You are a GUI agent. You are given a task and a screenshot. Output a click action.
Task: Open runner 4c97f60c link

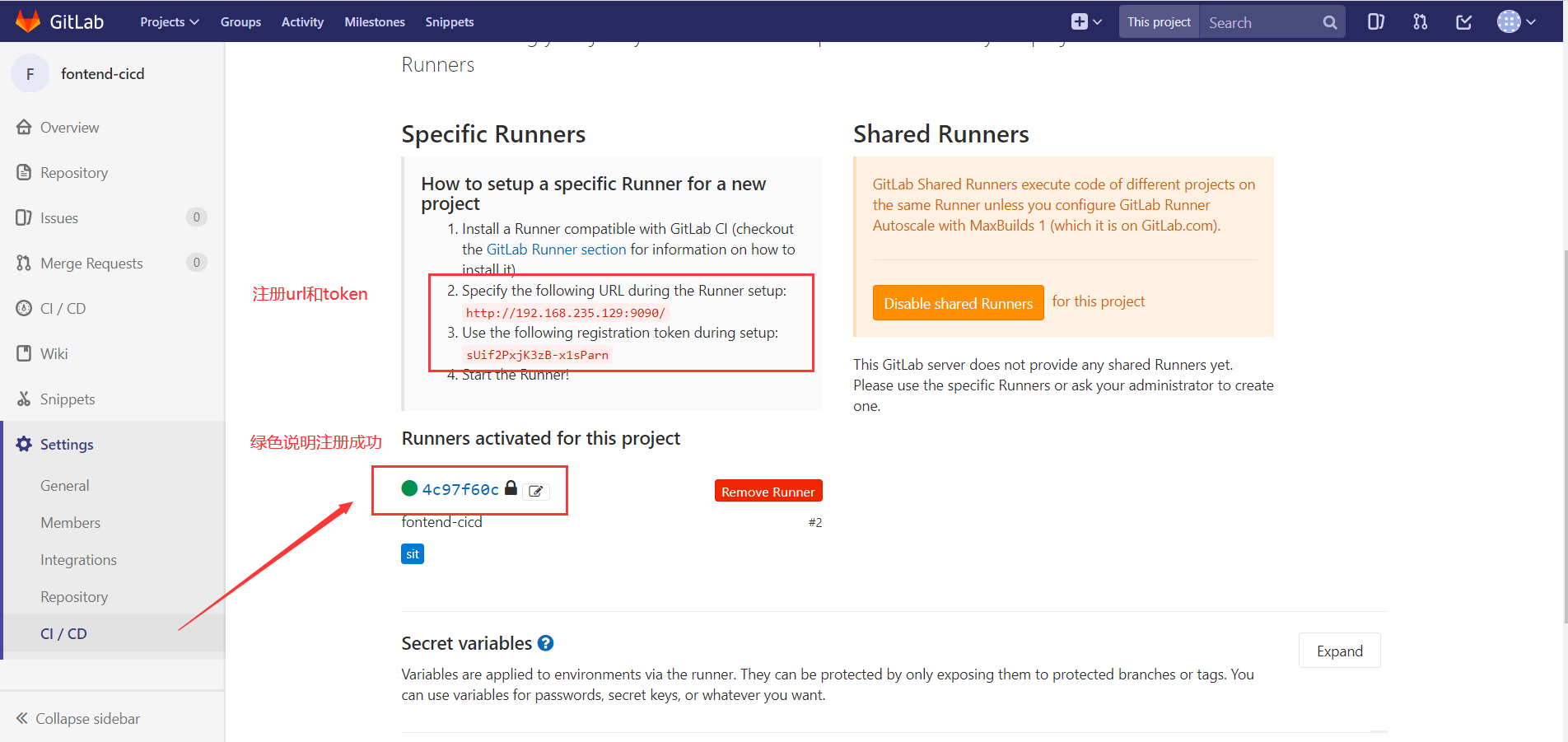(460, 489)
